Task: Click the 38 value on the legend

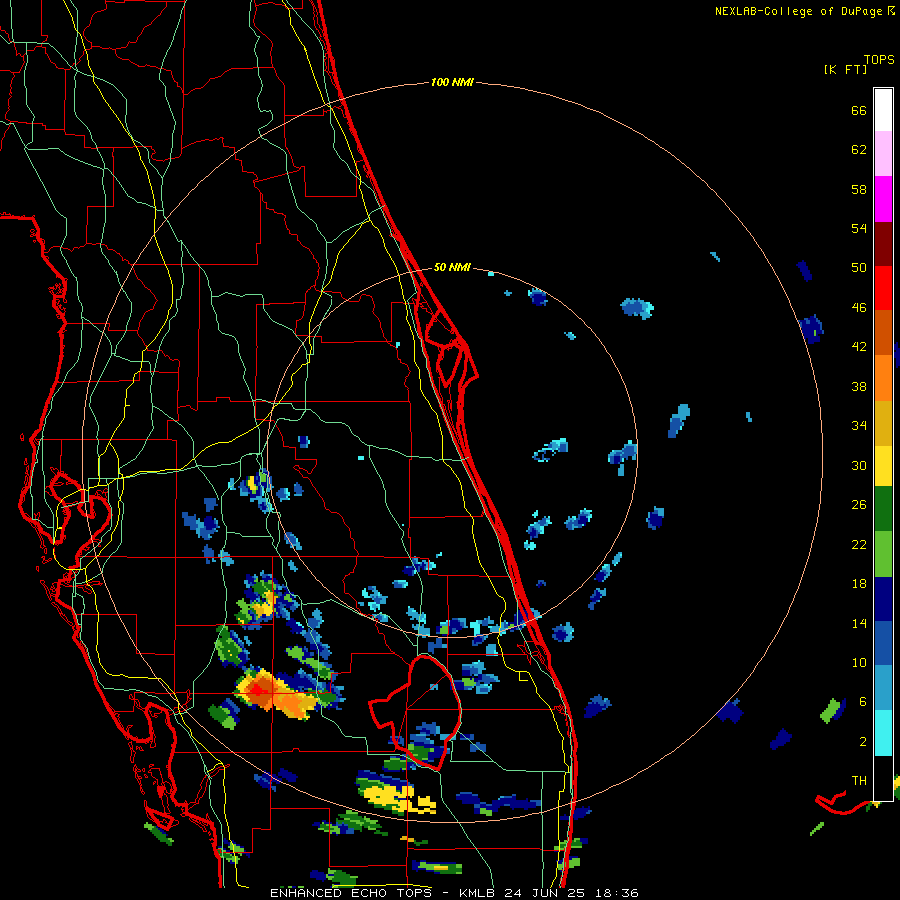Action: (x=859, y=386)
